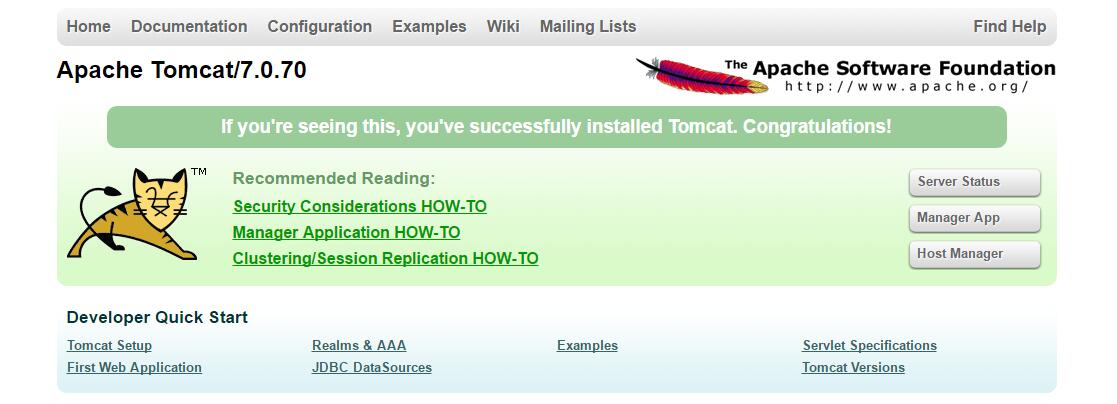1117x404 pixels.
Task: Click the Tomcat cat mascot logo
Action: tap(136, 214)
